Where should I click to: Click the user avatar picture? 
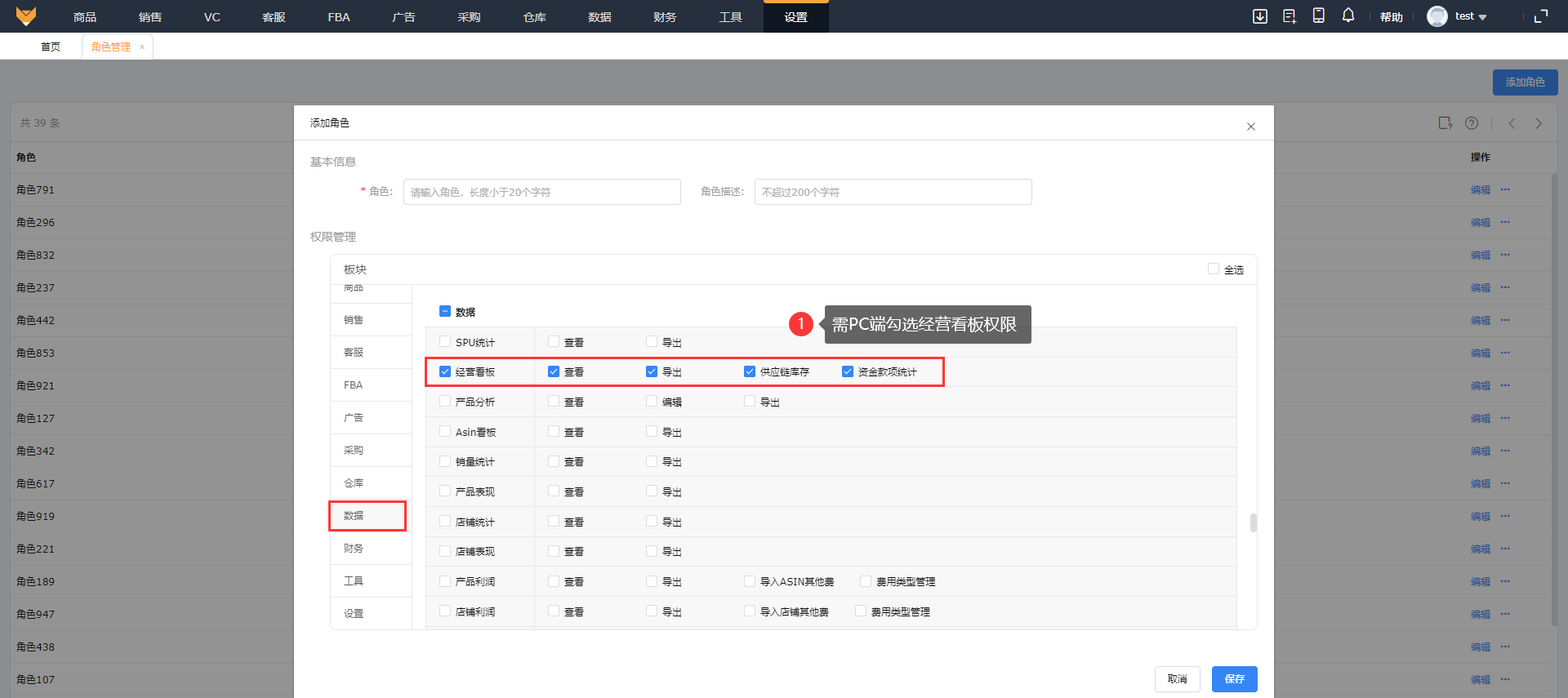(1437, 16)
